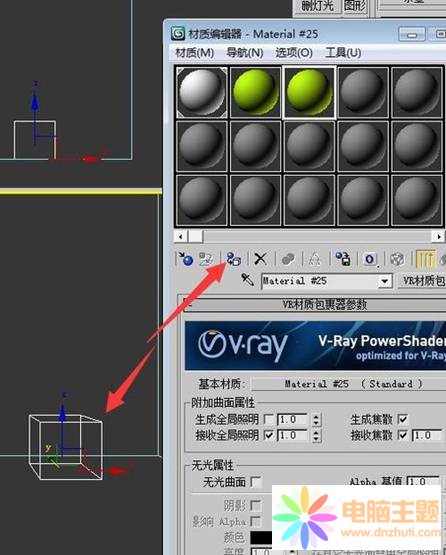The image size is (446, 555).
Task: Click the 接收焦散 value field
Action: (427, 435)
